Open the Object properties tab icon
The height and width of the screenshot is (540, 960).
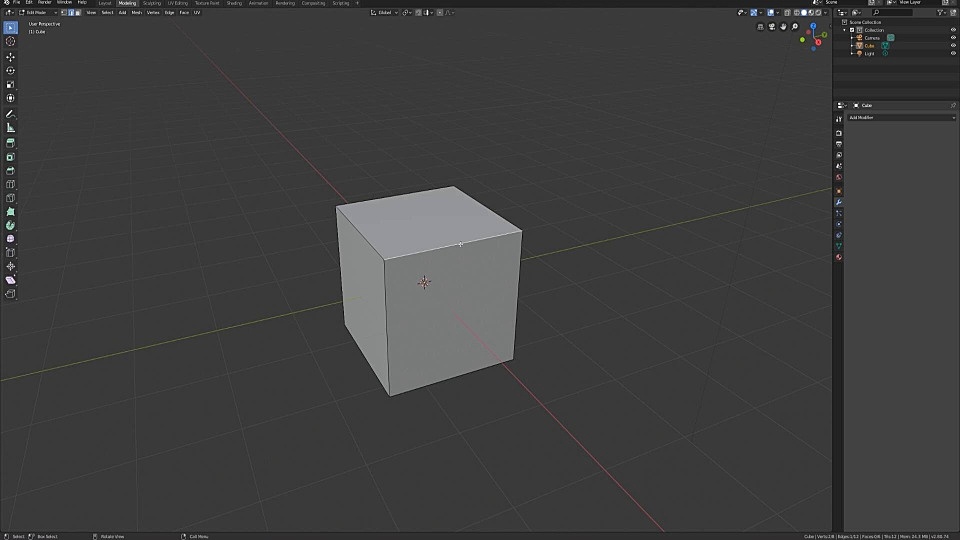[x=839, y=191]
